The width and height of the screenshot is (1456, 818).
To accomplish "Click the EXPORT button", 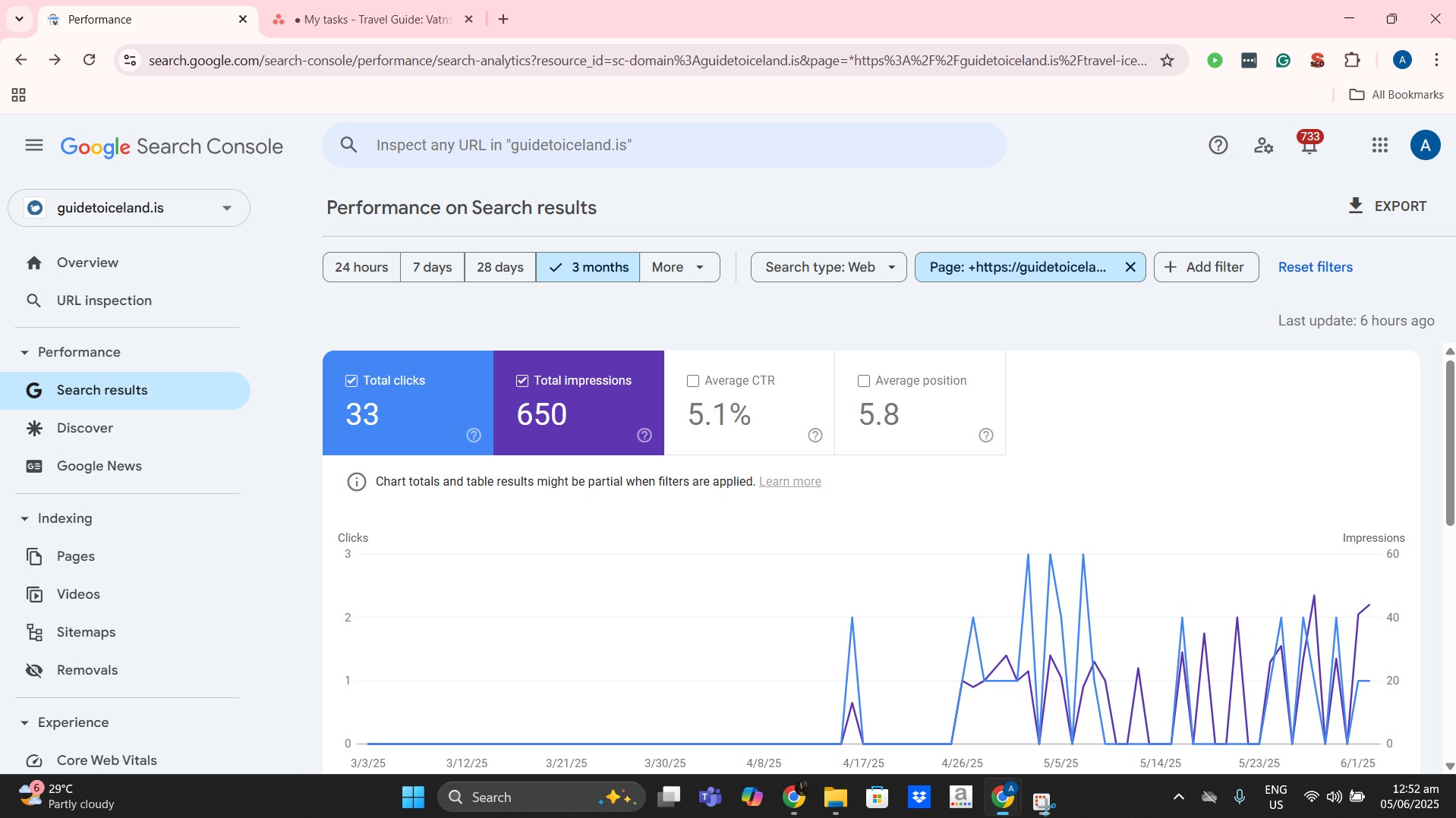I will click(x=1387, y=206).
